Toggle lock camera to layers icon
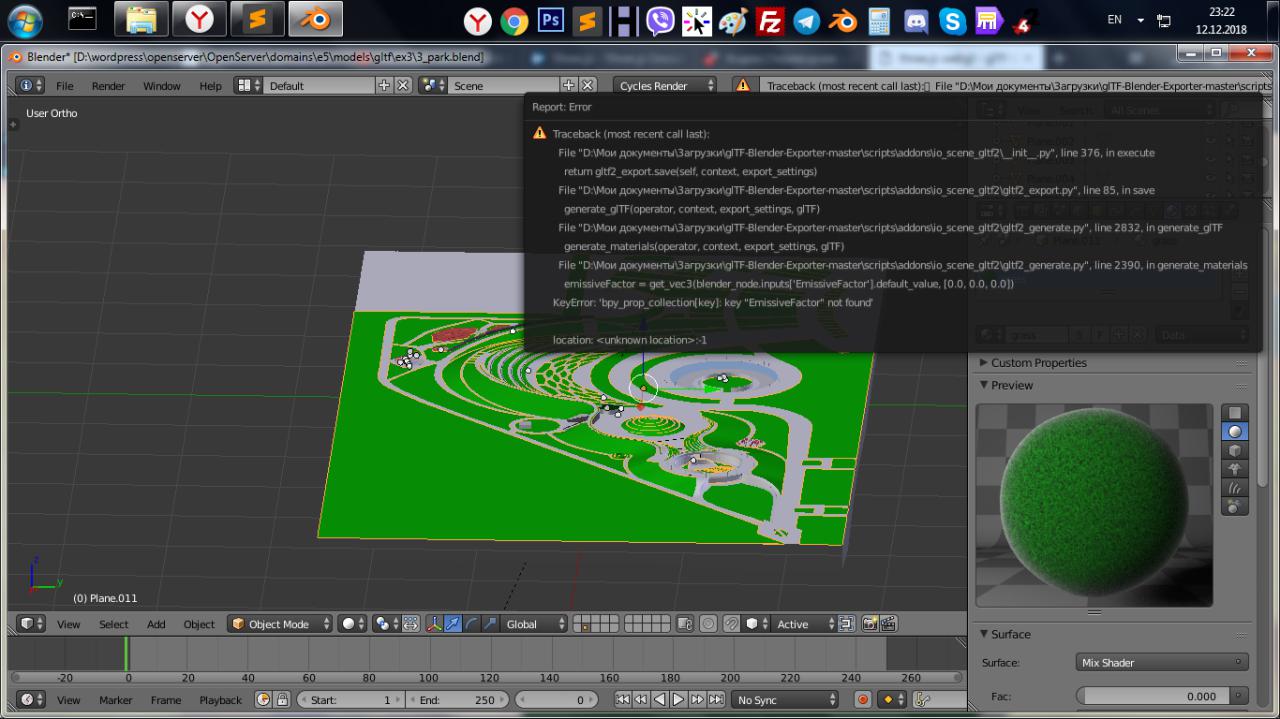The width and height of the screenshot is (1280, 719). click(685, 624)
